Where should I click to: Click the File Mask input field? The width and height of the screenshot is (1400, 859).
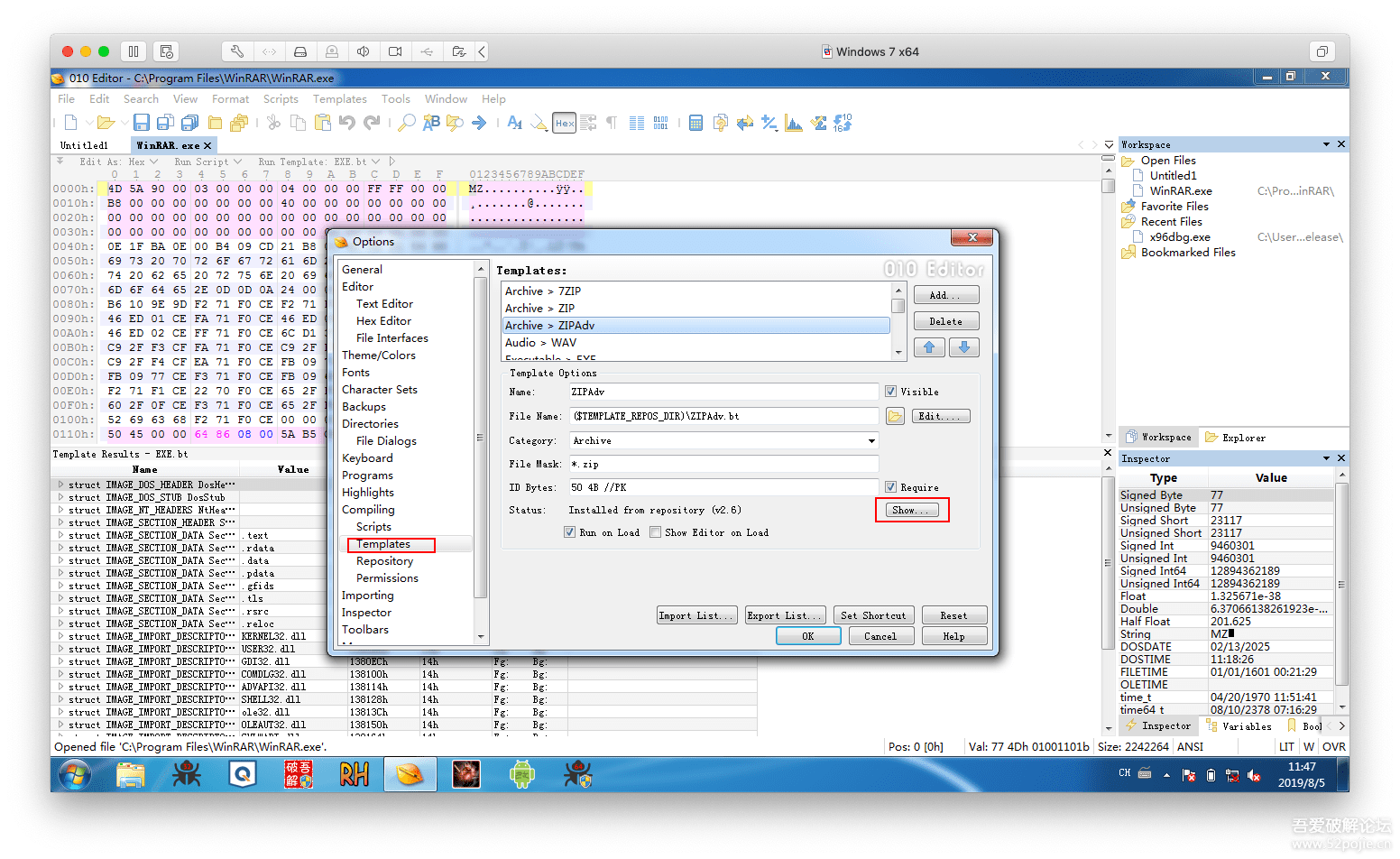(724, 464)
